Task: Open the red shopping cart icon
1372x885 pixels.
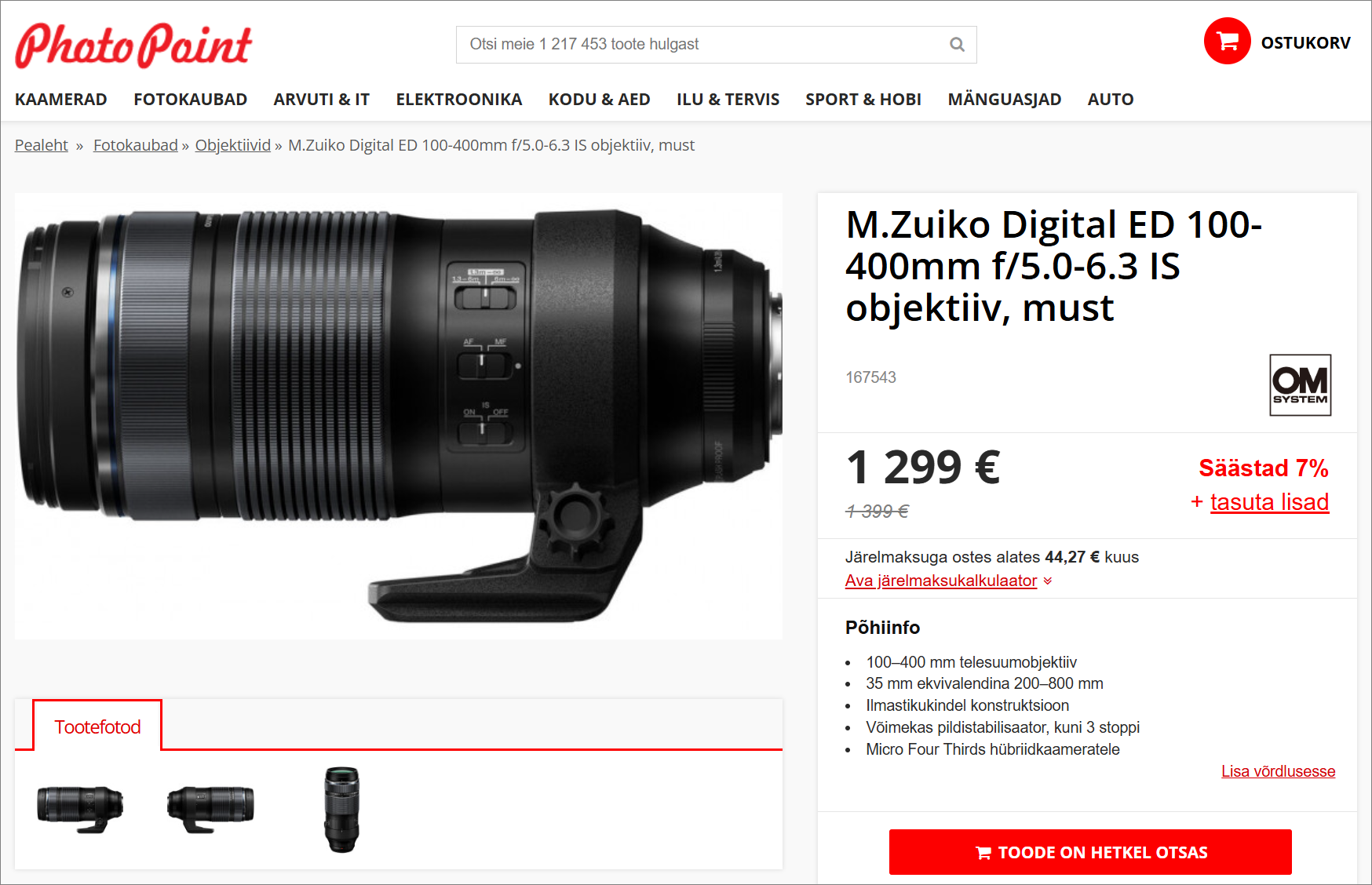Action: point(1227,41)
